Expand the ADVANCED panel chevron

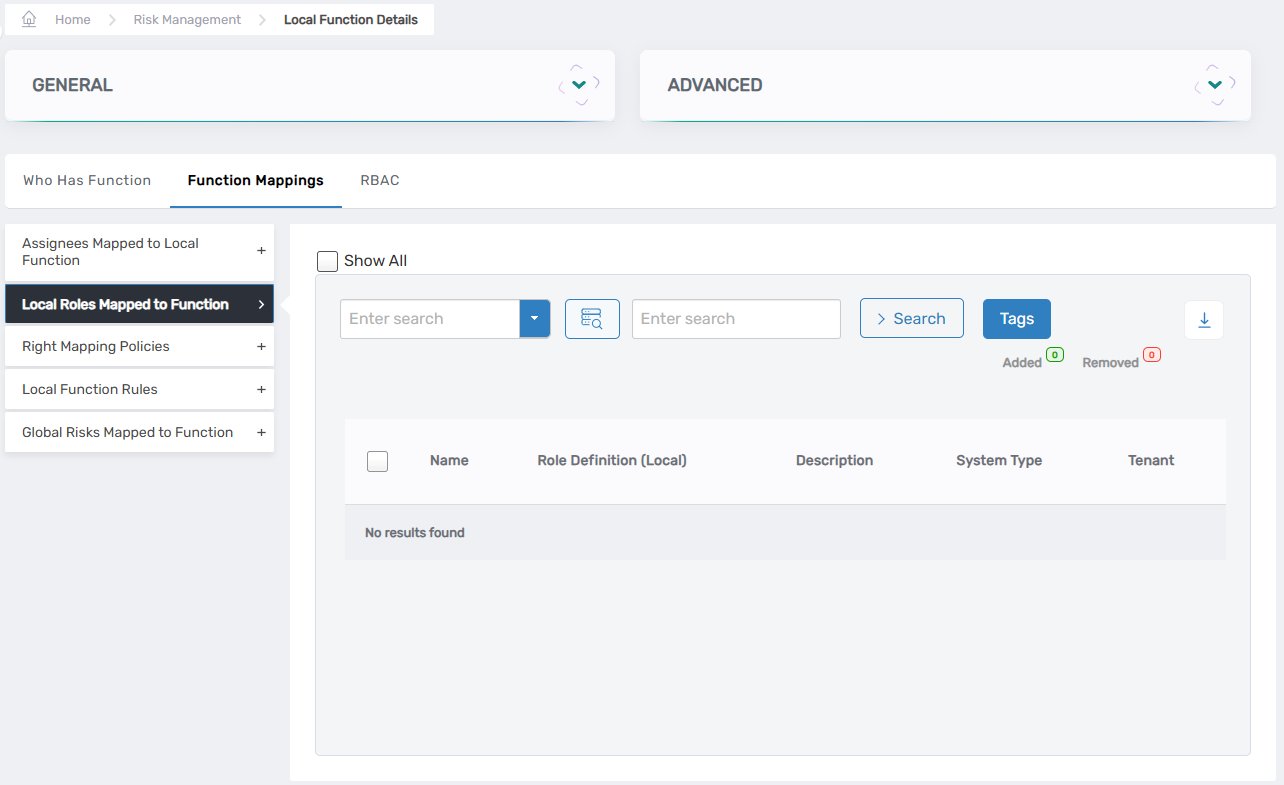point(1215,85)
